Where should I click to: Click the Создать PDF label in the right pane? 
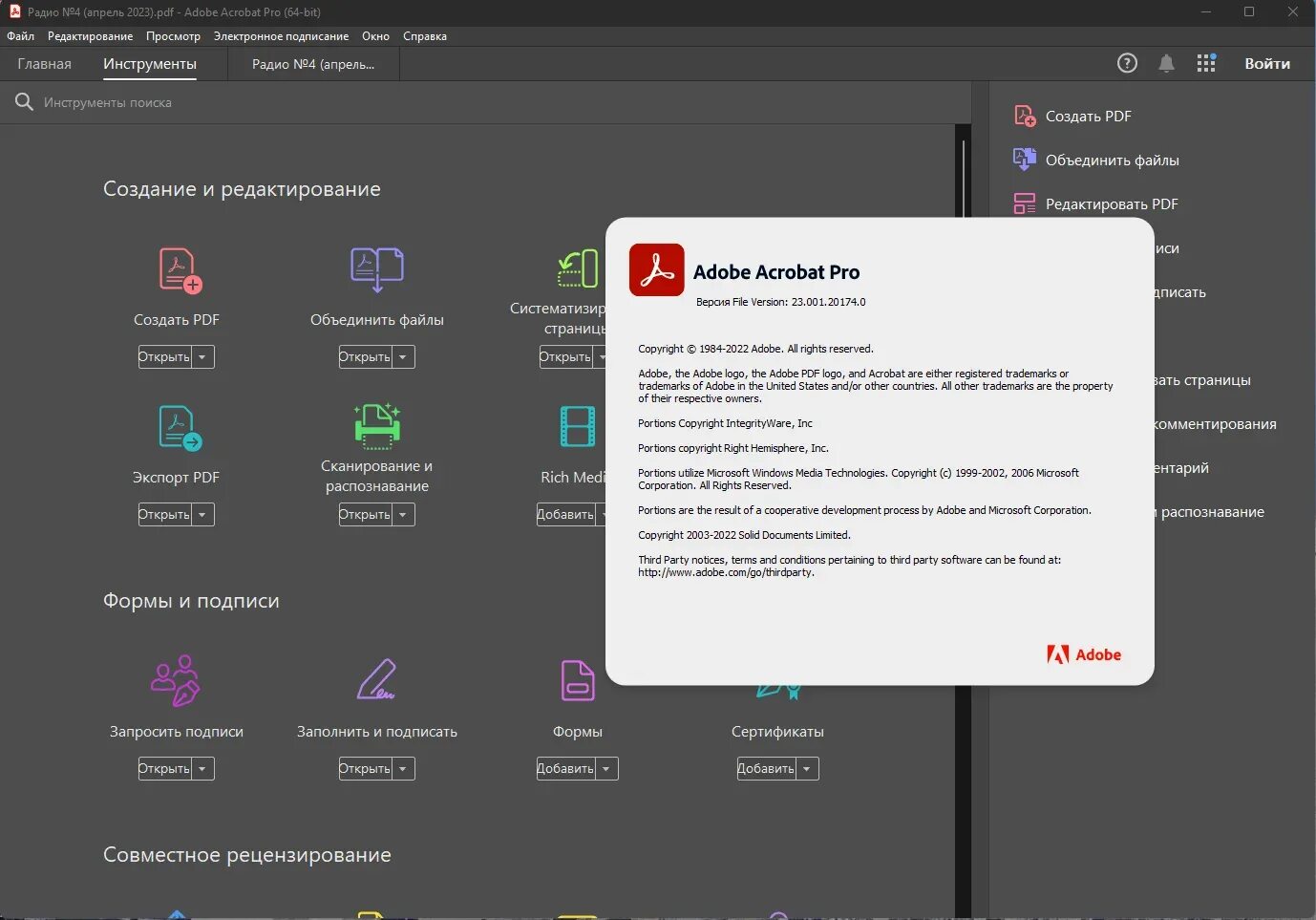[x=1088, y=116]
